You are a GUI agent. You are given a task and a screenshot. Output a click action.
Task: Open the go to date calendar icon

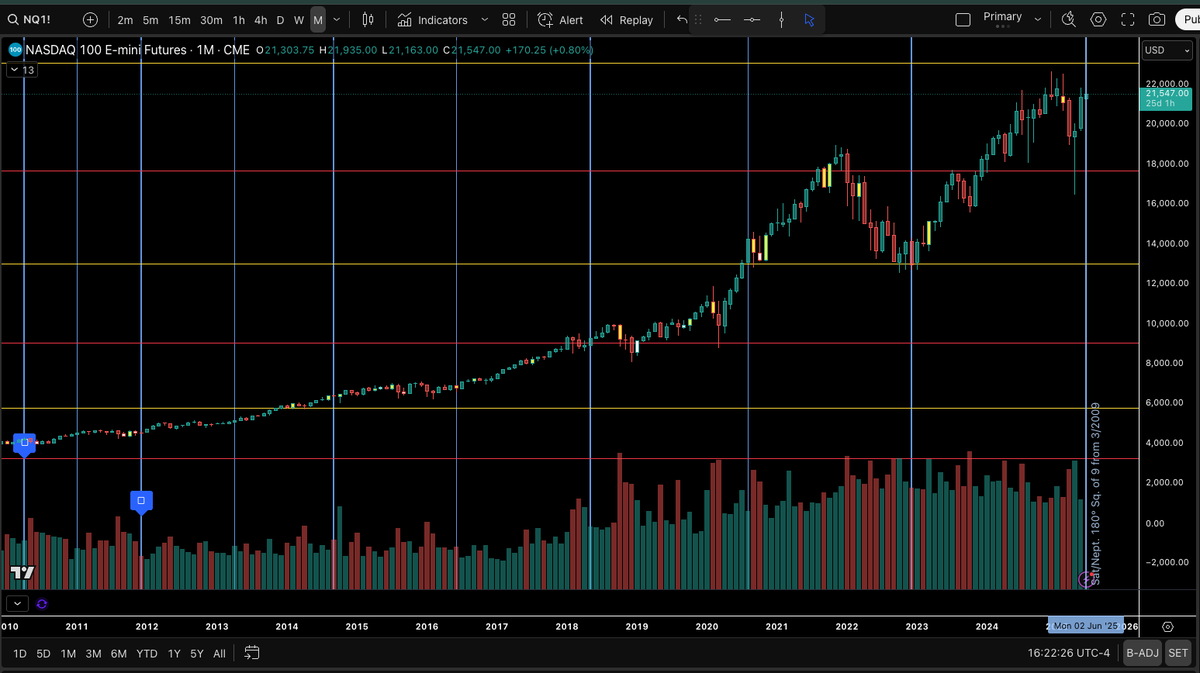point(252,653)
